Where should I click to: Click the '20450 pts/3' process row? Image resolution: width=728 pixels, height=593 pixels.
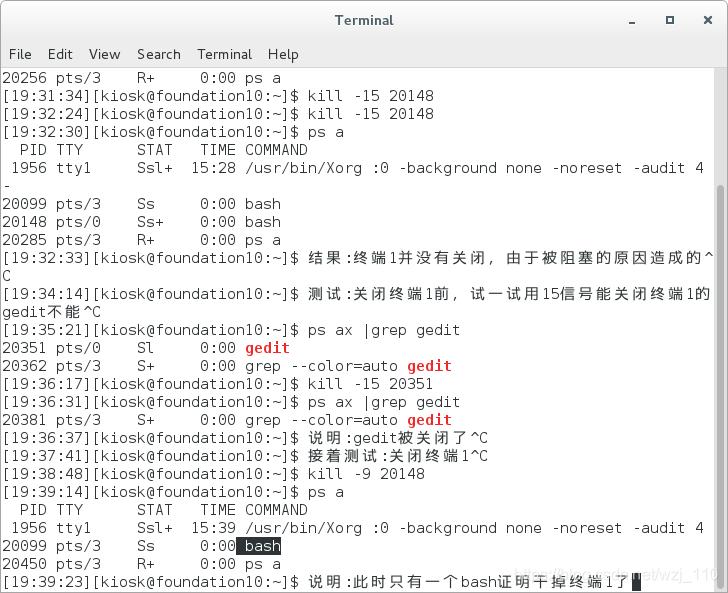tap(142, 564)
